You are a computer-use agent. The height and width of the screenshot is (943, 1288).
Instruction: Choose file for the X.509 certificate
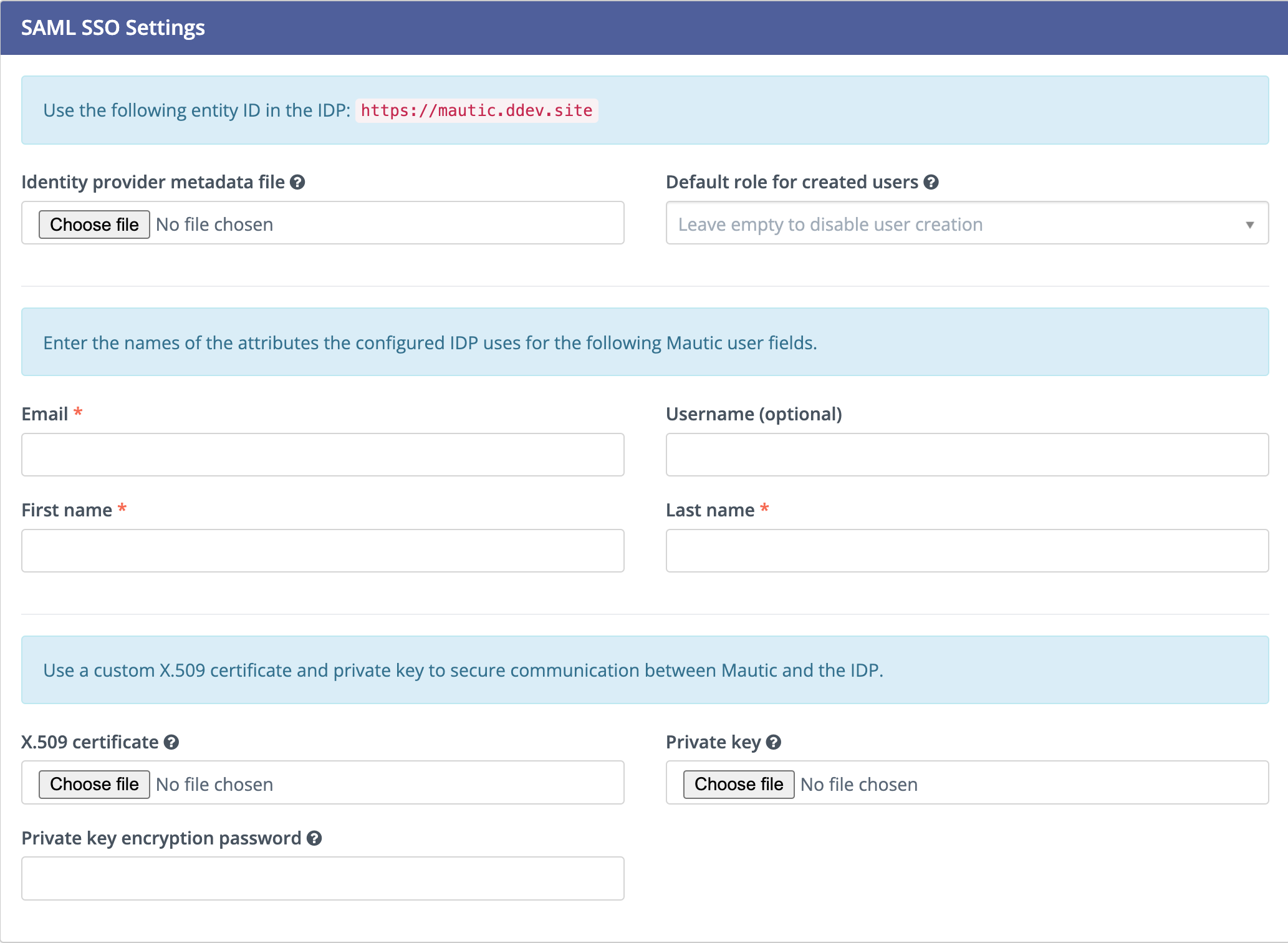(x=94, y=784)
